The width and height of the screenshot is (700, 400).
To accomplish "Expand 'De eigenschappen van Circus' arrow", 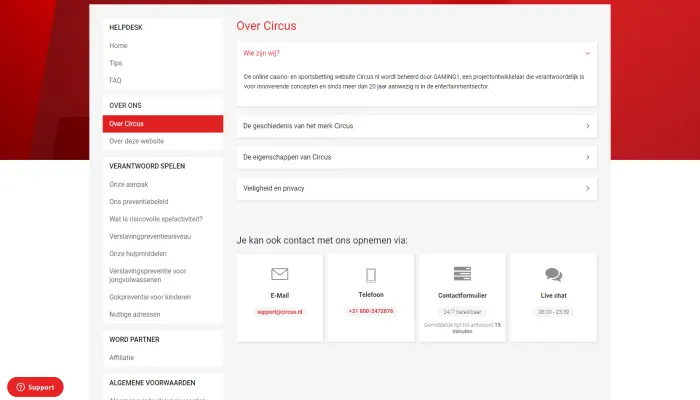I will point(588,157).
